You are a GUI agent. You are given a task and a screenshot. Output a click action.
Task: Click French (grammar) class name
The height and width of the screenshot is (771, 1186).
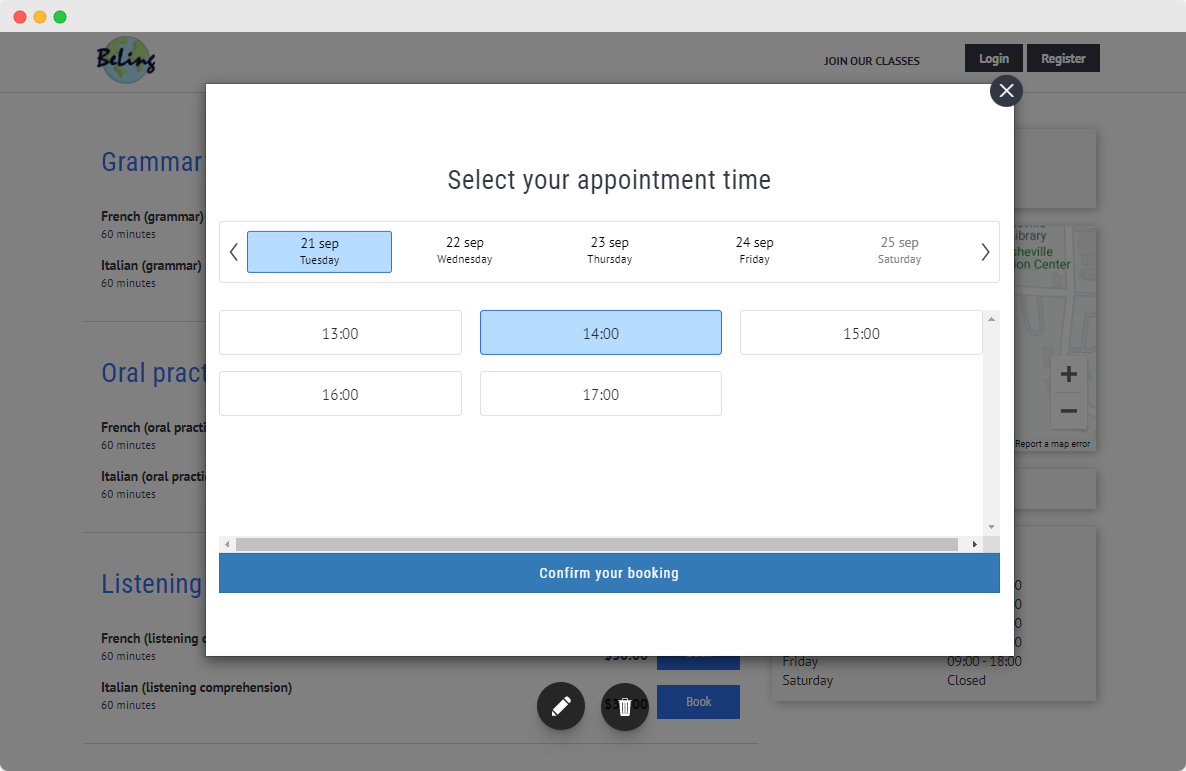point(152,216)
